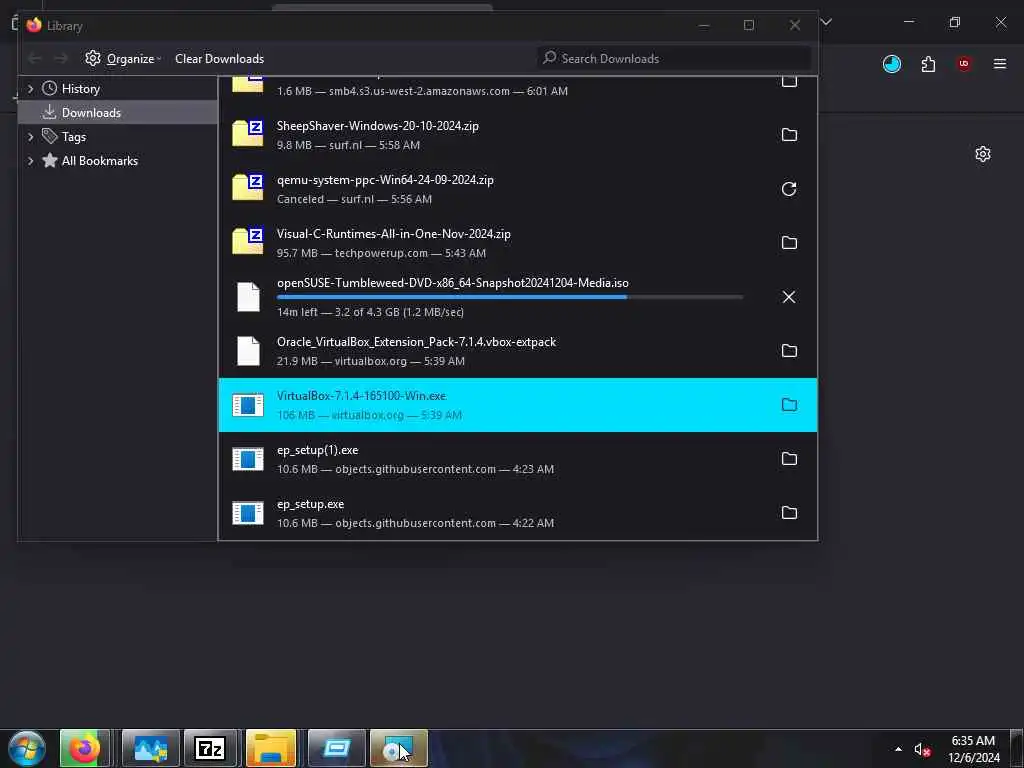The image size is (1024, 768).
Task: Open folder for SheepShaver-Windows zip download
Action: [789, 135]
